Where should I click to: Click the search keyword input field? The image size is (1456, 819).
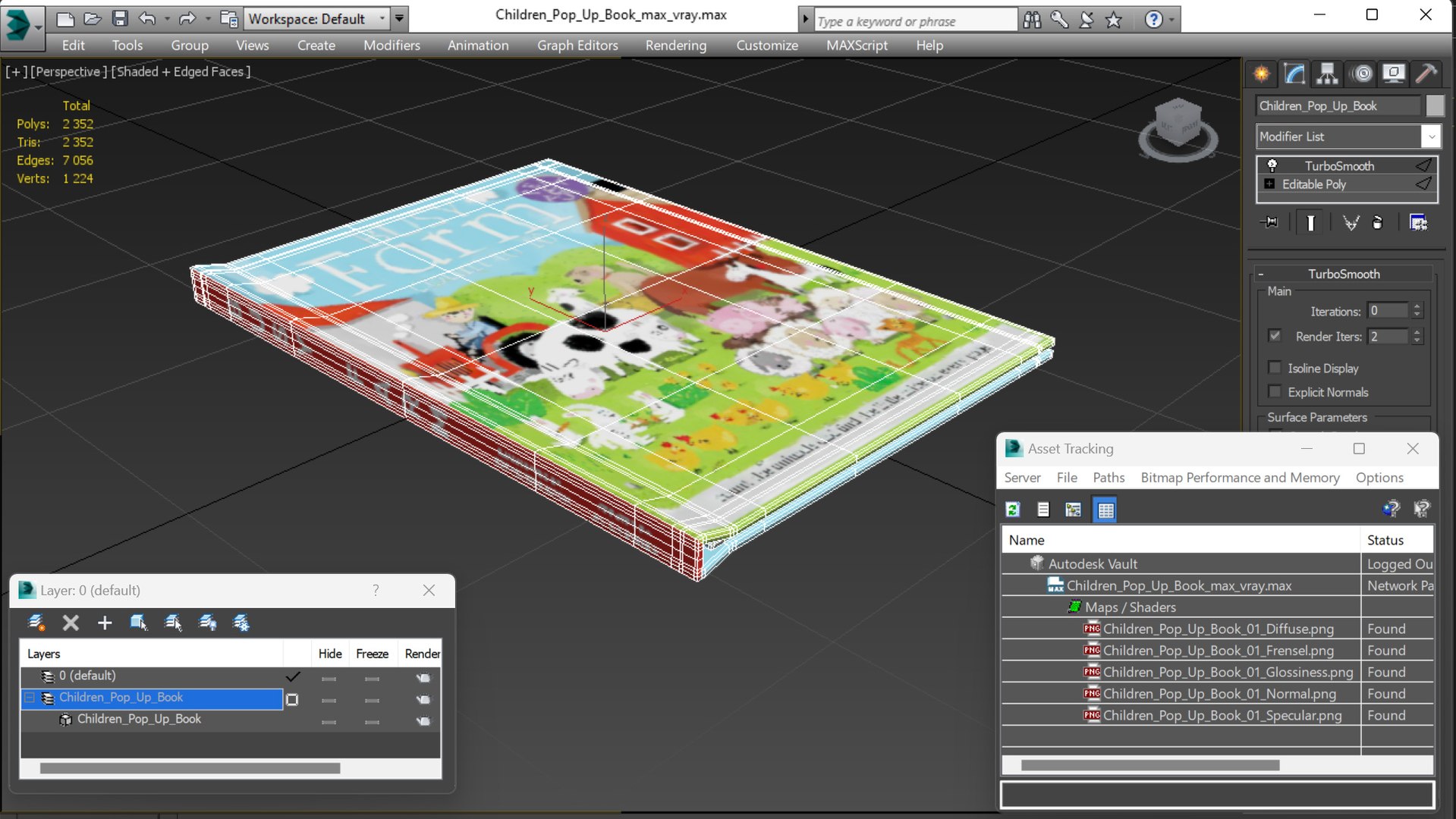click(915, 20)
